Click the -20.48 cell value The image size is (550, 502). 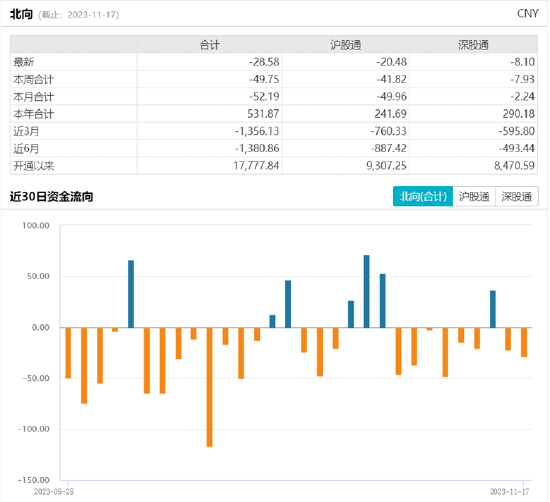click(391, 62)
